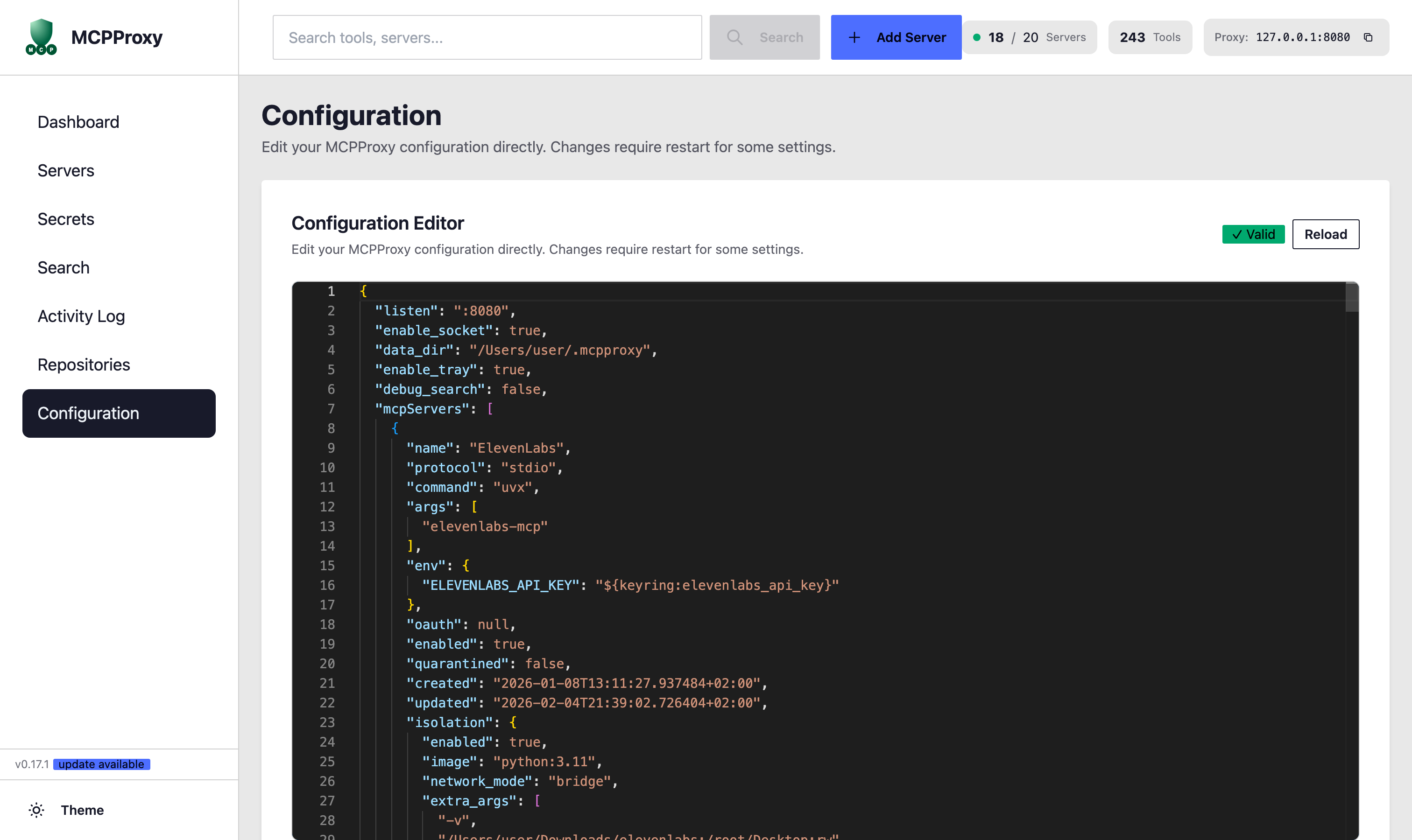Click the magnifier icon in Search button

pos(734,37)
